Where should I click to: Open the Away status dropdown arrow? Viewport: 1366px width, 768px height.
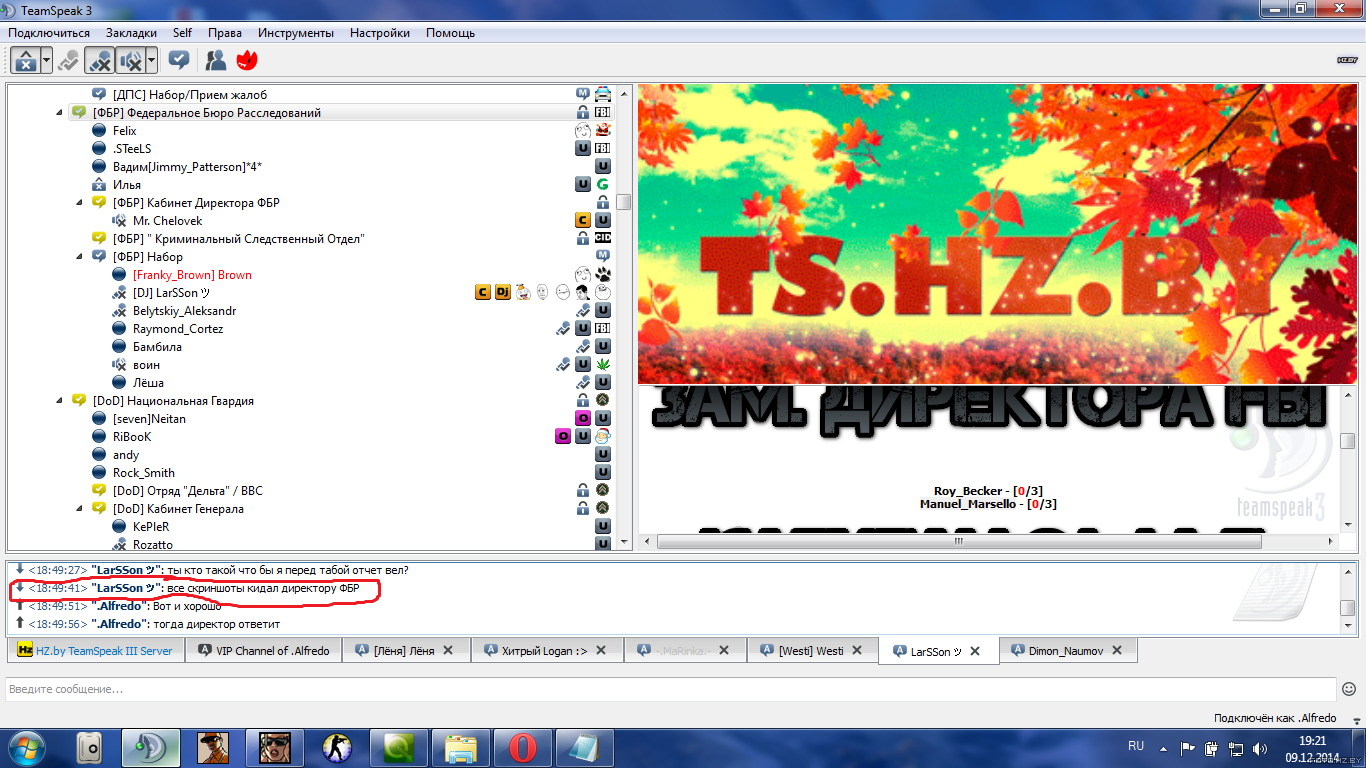[46, 61]
